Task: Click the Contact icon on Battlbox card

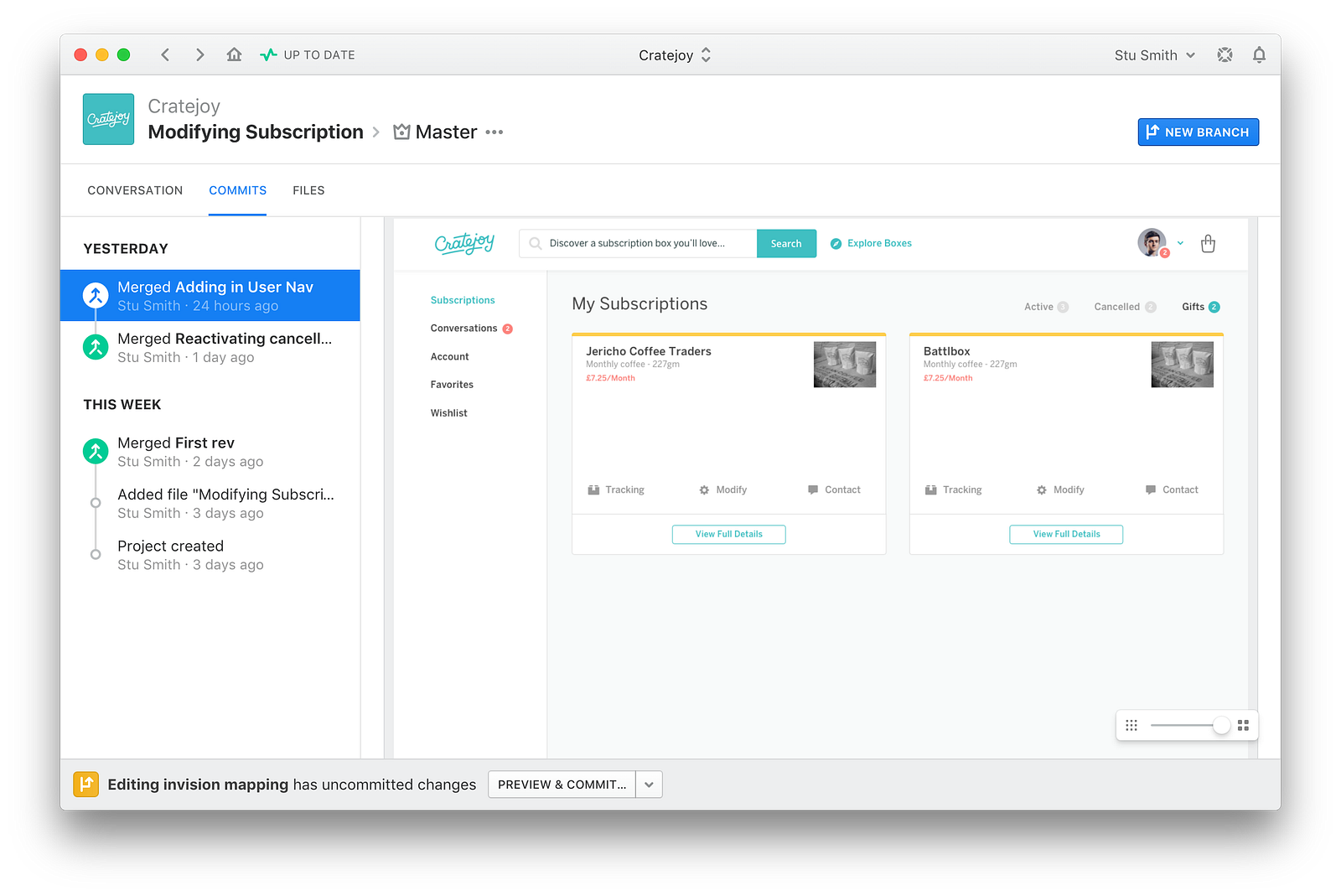Action: [1151, 489]
